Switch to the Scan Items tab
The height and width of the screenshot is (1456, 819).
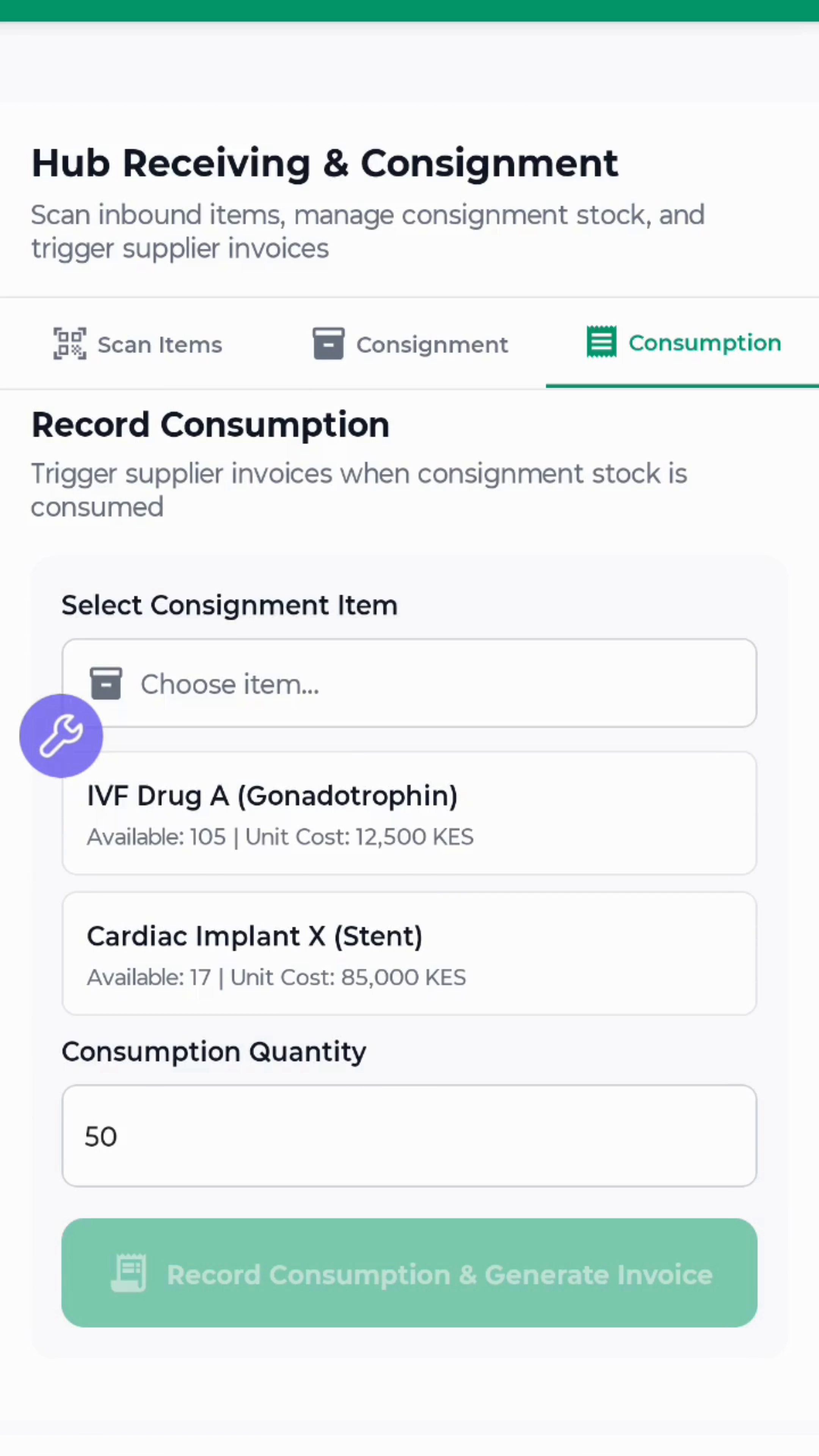click(x=160, y=345)
